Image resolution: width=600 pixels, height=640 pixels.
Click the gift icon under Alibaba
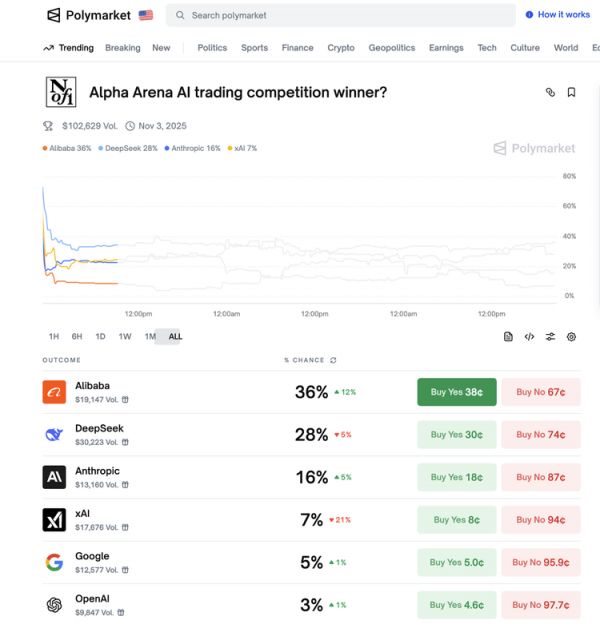[125, 399]
